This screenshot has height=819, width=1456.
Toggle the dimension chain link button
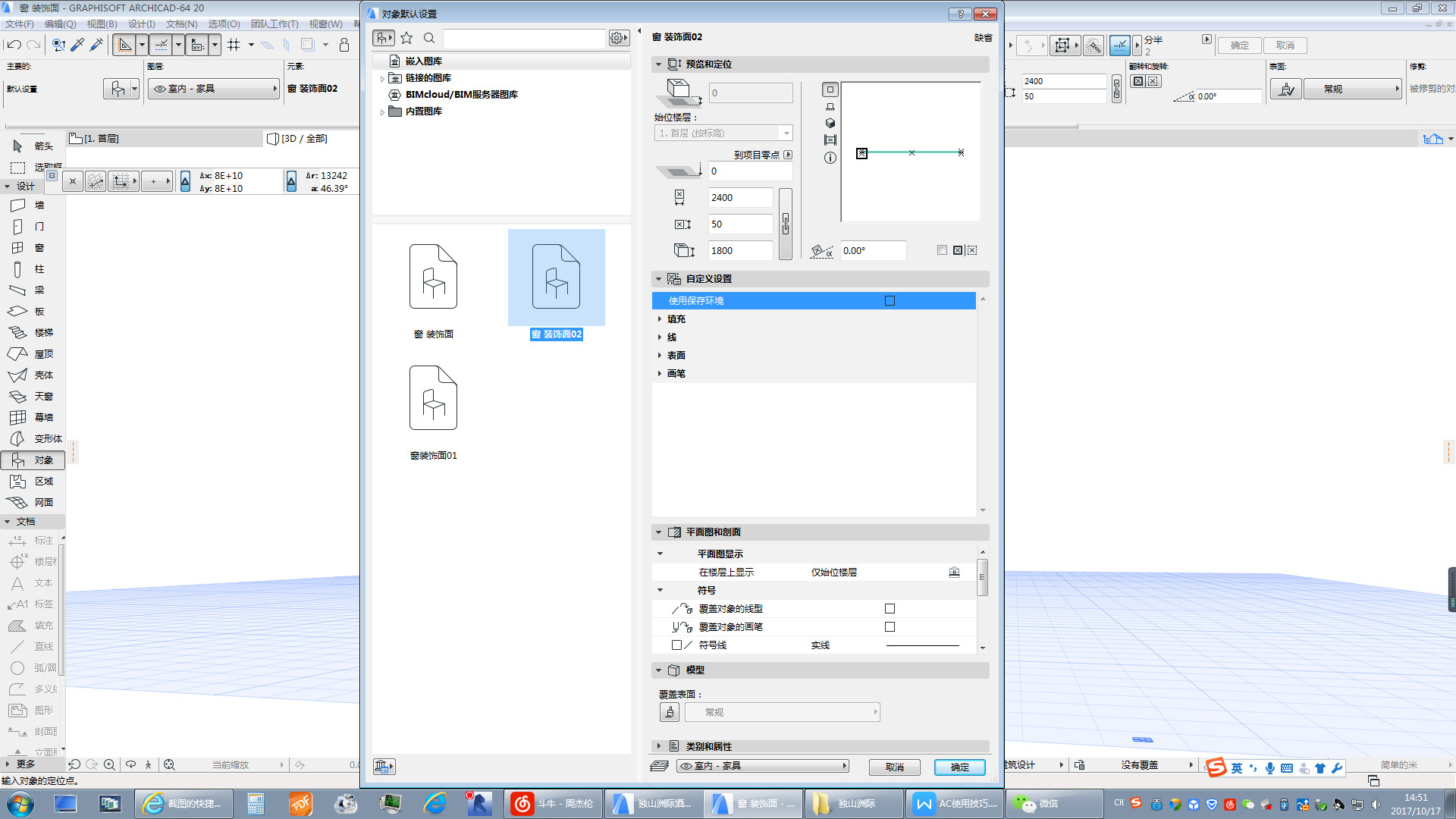[786, 224]
